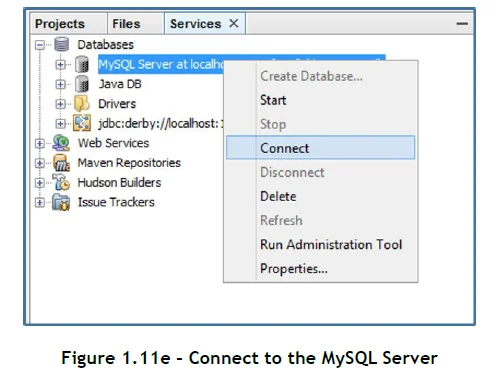Choose Delete in the context menu

pos(321,196)
